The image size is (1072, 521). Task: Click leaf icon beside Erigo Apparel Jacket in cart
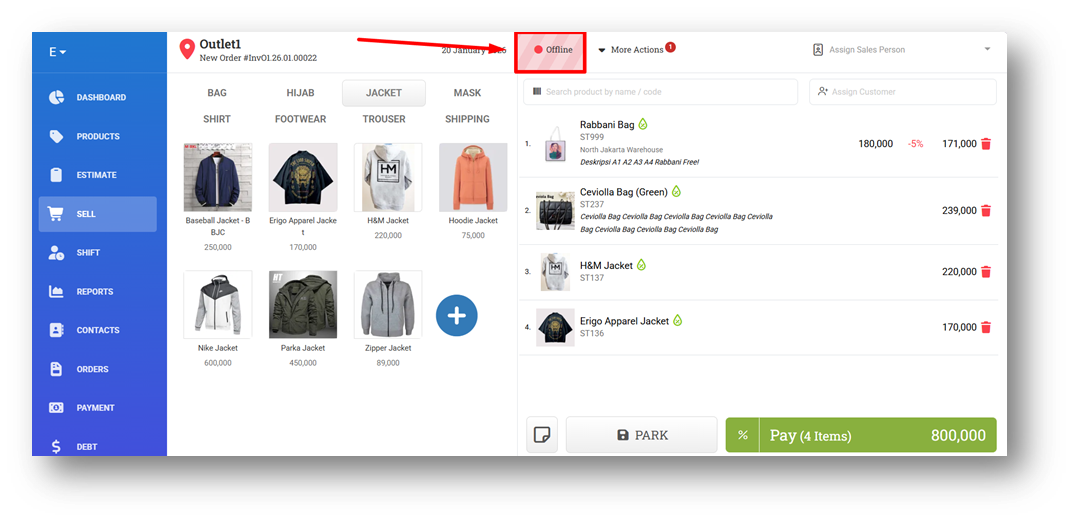[677, 320]
